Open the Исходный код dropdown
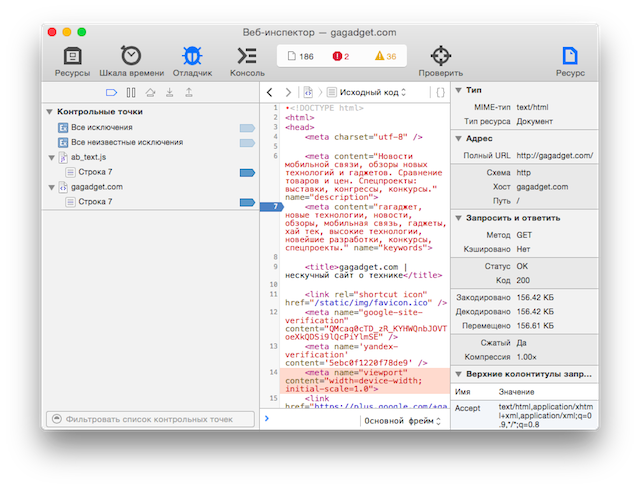Screen dimensions: 640x489 click(367, 93)
